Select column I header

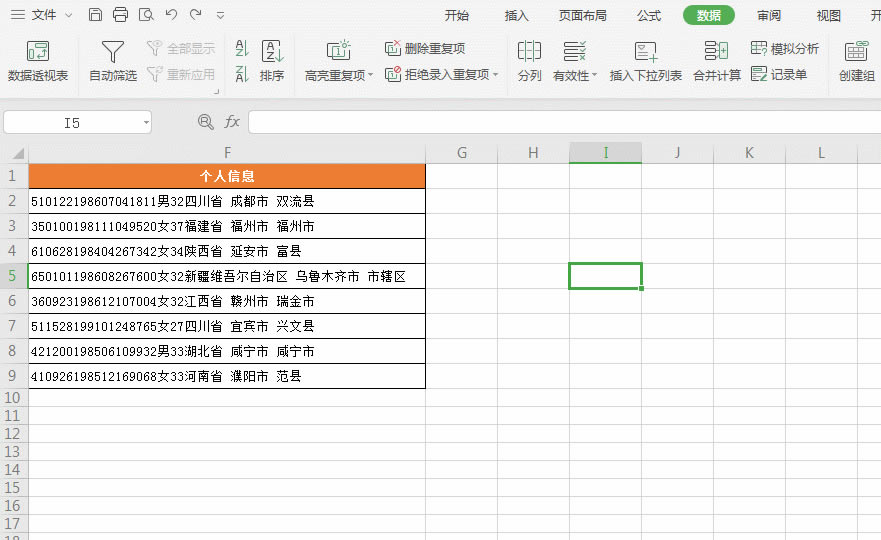[x=605, y=152]
